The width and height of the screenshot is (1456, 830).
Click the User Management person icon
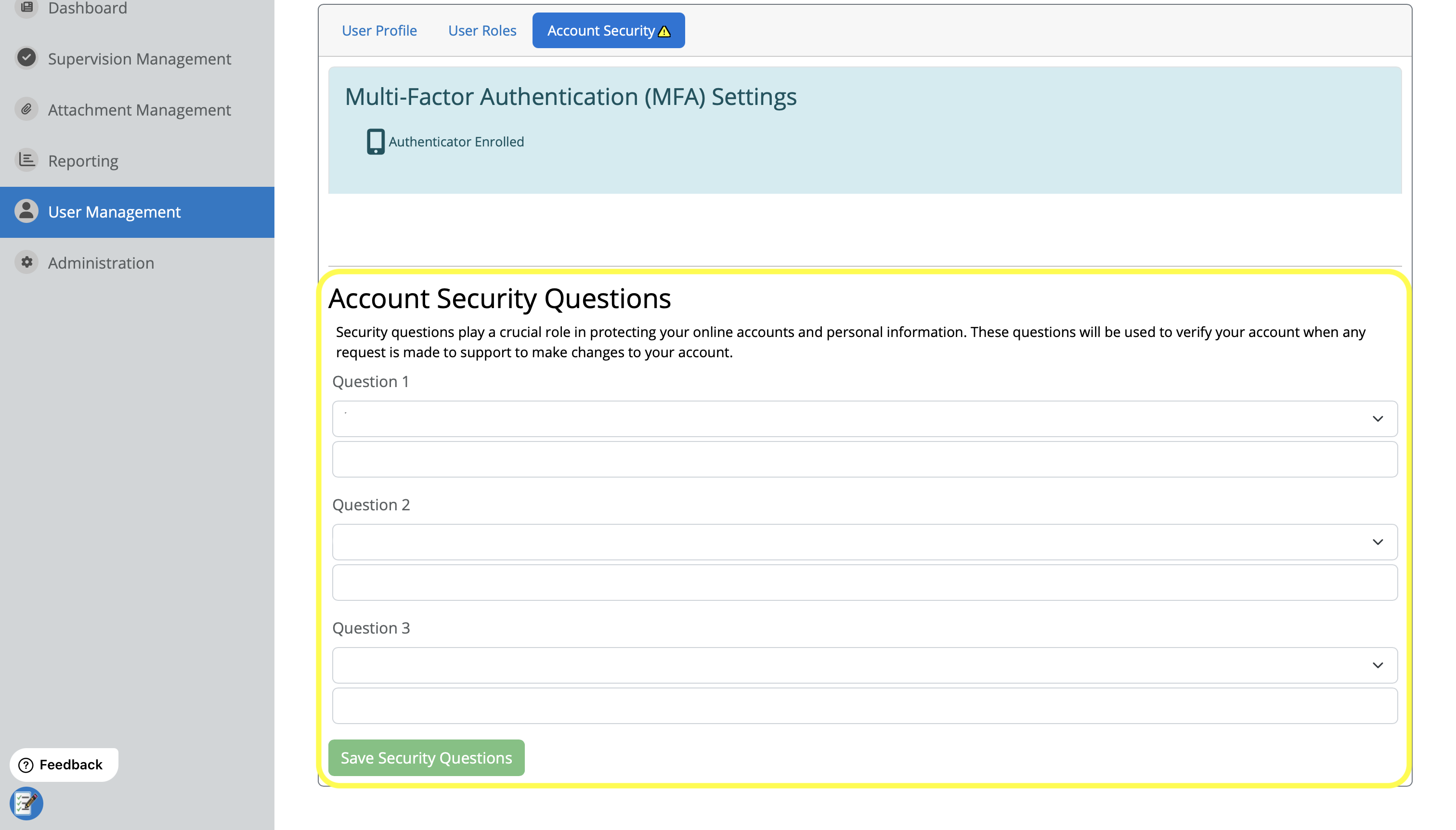pos(26,211)
